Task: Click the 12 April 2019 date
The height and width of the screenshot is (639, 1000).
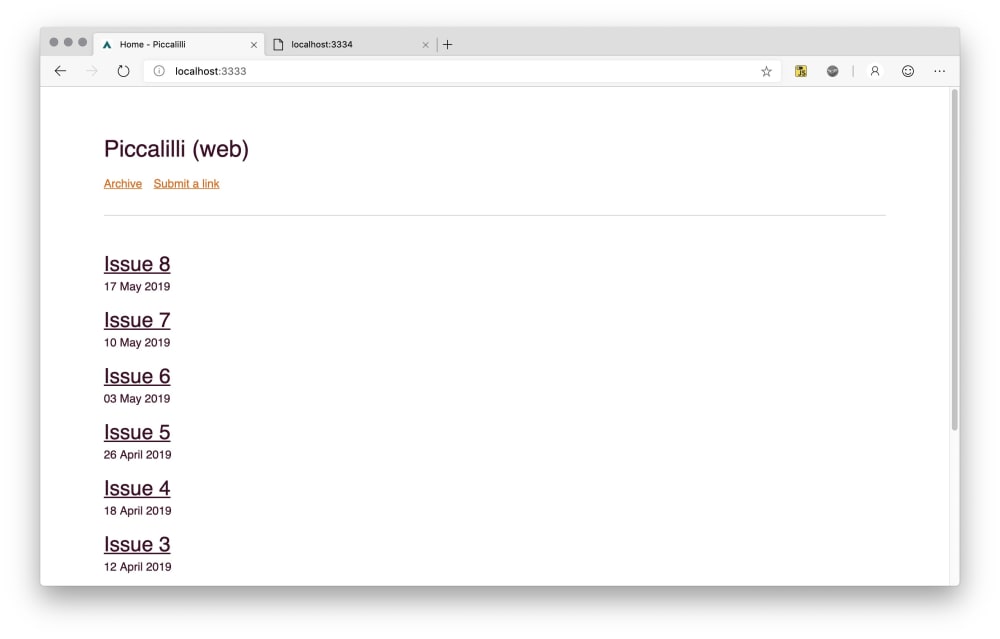Action: (138, 567)
